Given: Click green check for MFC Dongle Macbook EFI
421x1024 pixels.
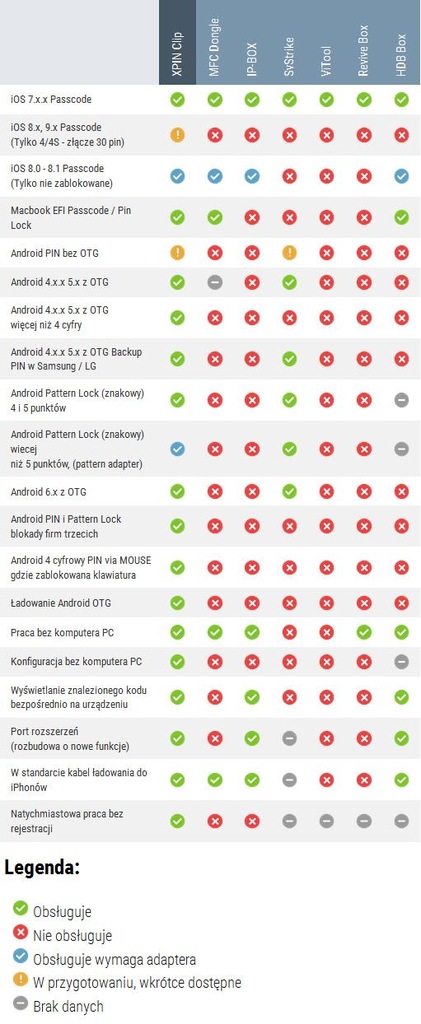Looking at the screenshot, I should pyautogui.click(x=215, y=217).
